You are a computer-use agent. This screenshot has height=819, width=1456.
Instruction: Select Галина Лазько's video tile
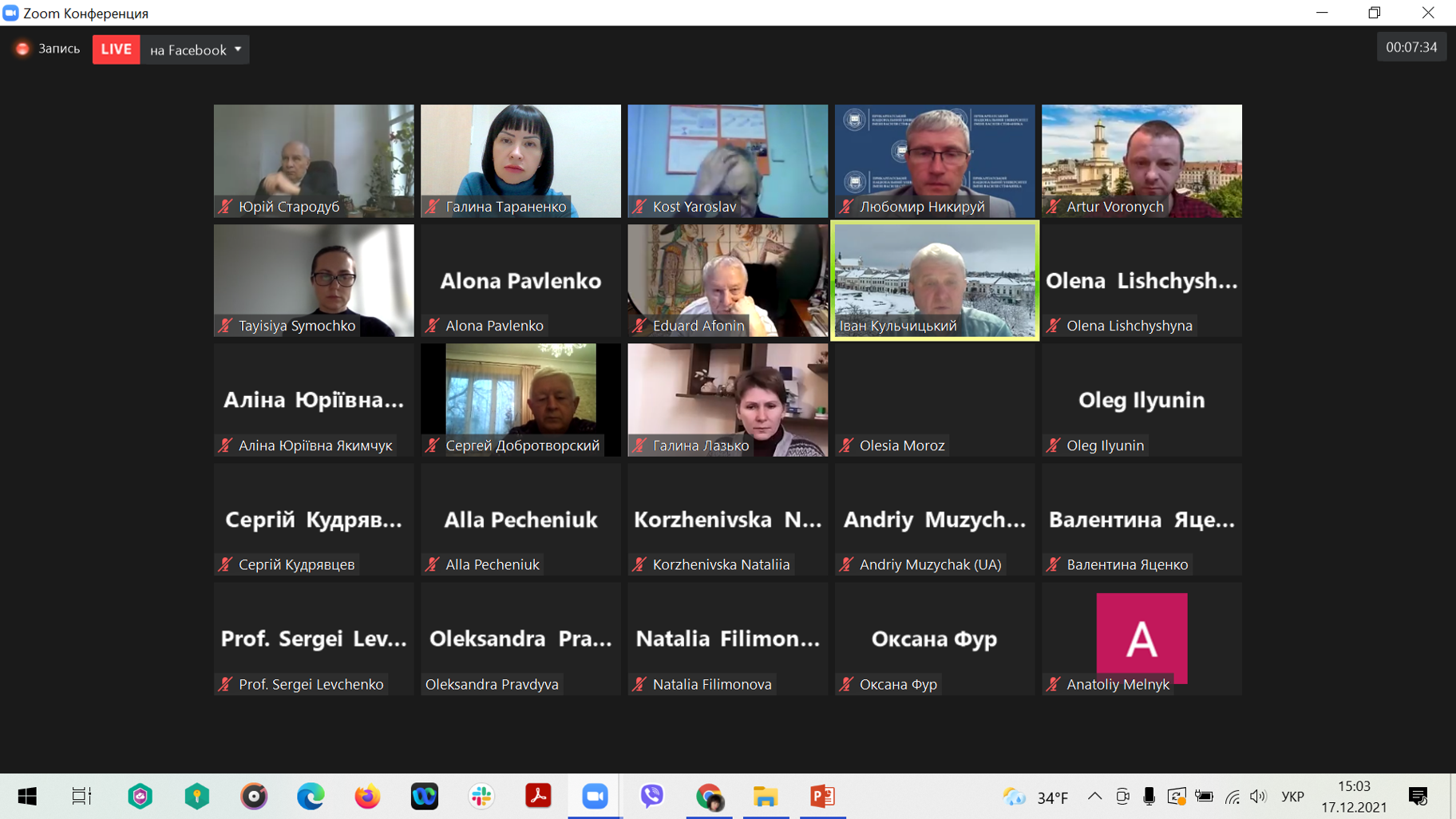coord(728,400)
